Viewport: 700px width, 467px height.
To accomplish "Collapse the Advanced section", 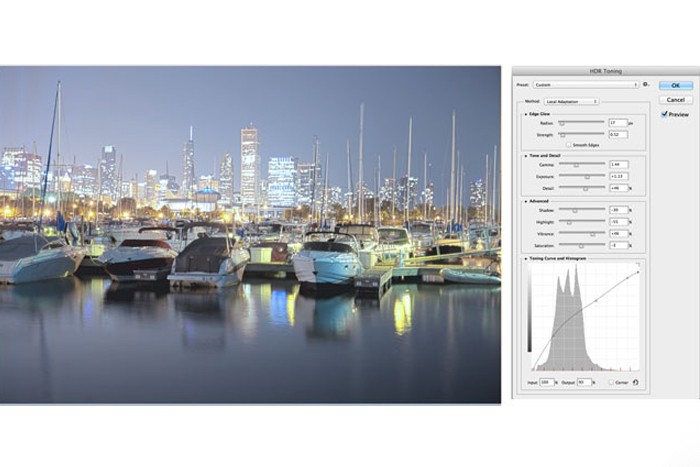I will coord(525,200).
